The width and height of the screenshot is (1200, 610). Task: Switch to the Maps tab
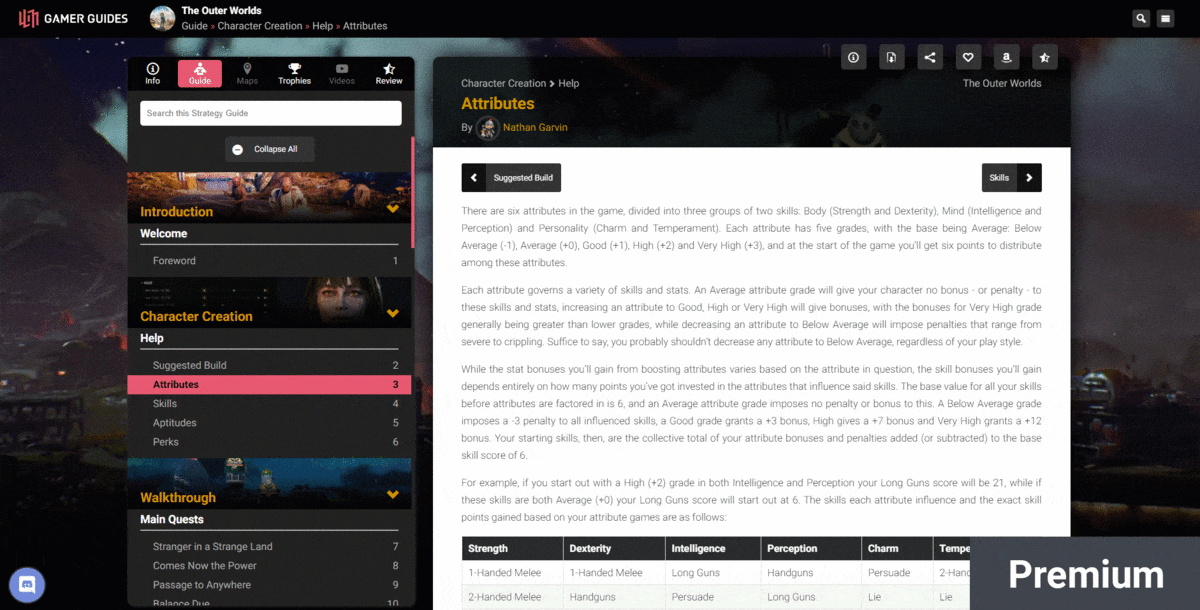pyautogui.click(x=247, y=74)
